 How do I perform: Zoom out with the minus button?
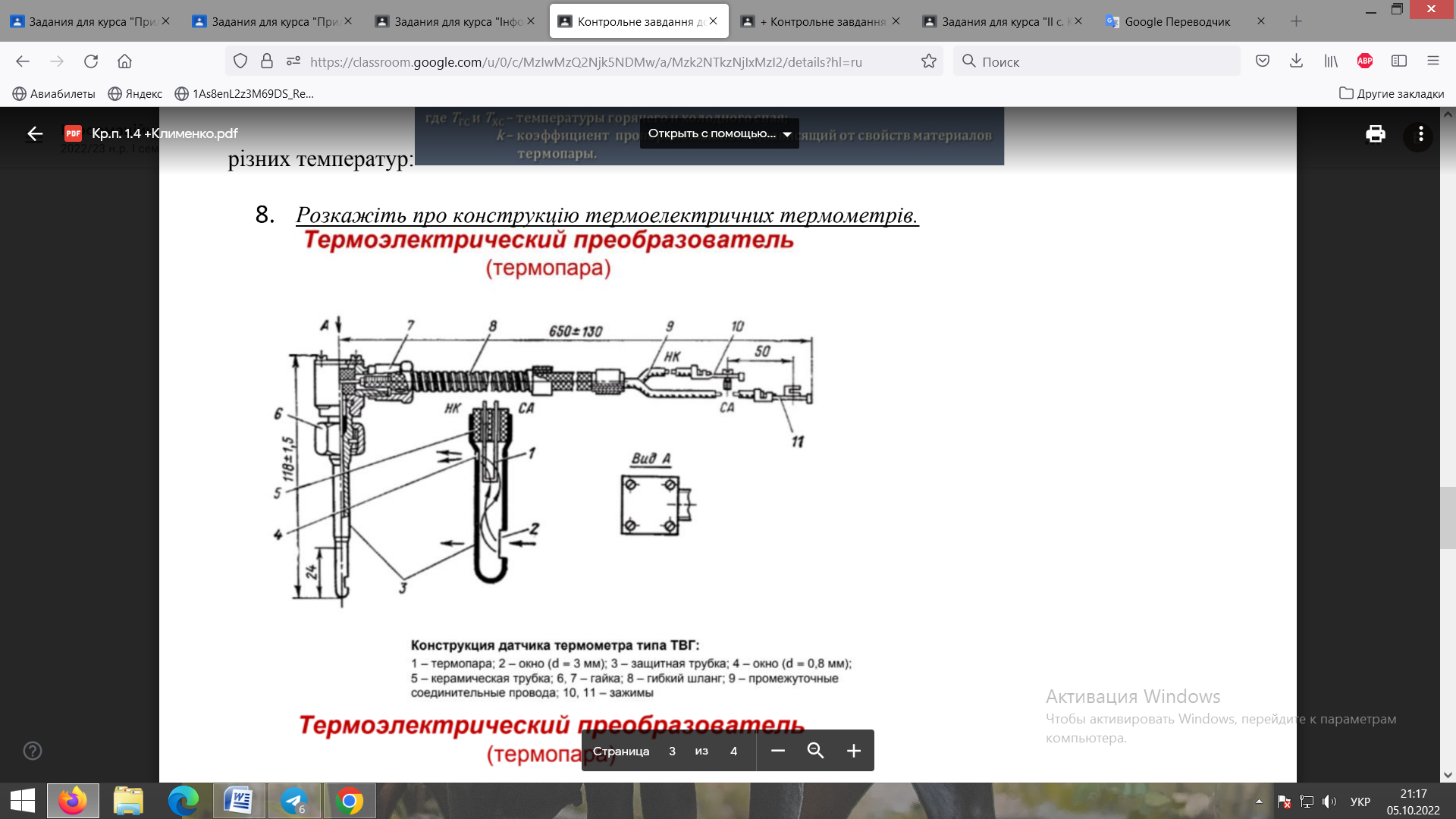[777, 751]
